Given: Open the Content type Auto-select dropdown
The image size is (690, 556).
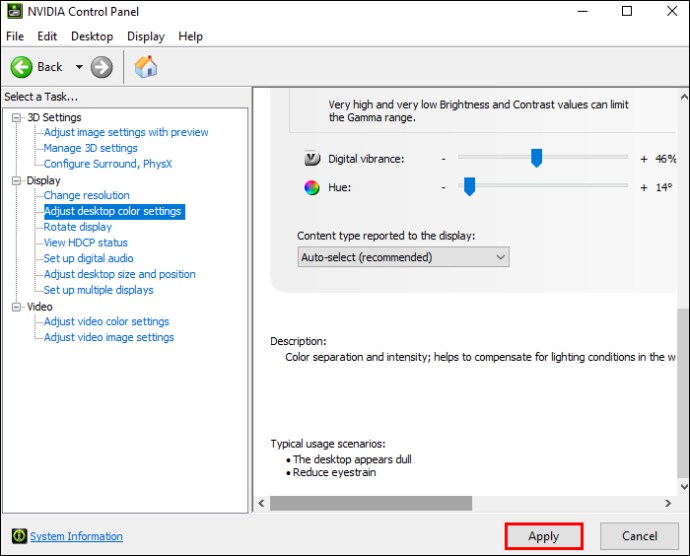Looking at the screenshot, I should coord(404,257).
